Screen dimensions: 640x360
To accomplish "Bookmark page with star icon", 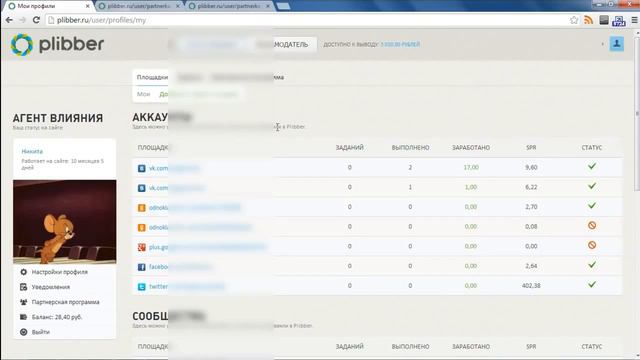I will pos(574,20).
